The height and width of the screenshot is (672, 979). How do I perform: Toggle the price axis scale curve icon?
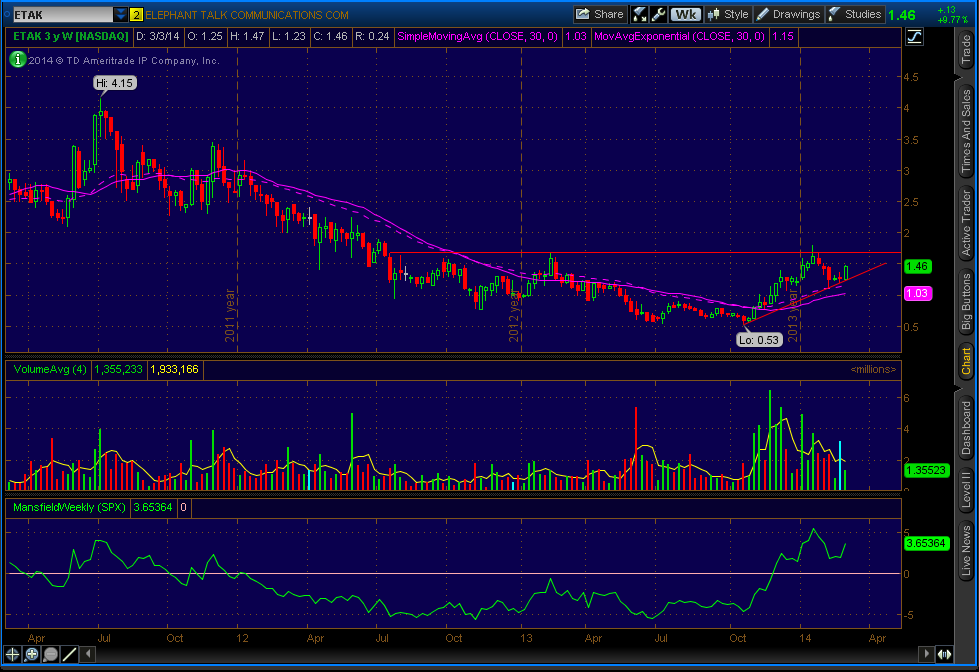click(914, 37)
